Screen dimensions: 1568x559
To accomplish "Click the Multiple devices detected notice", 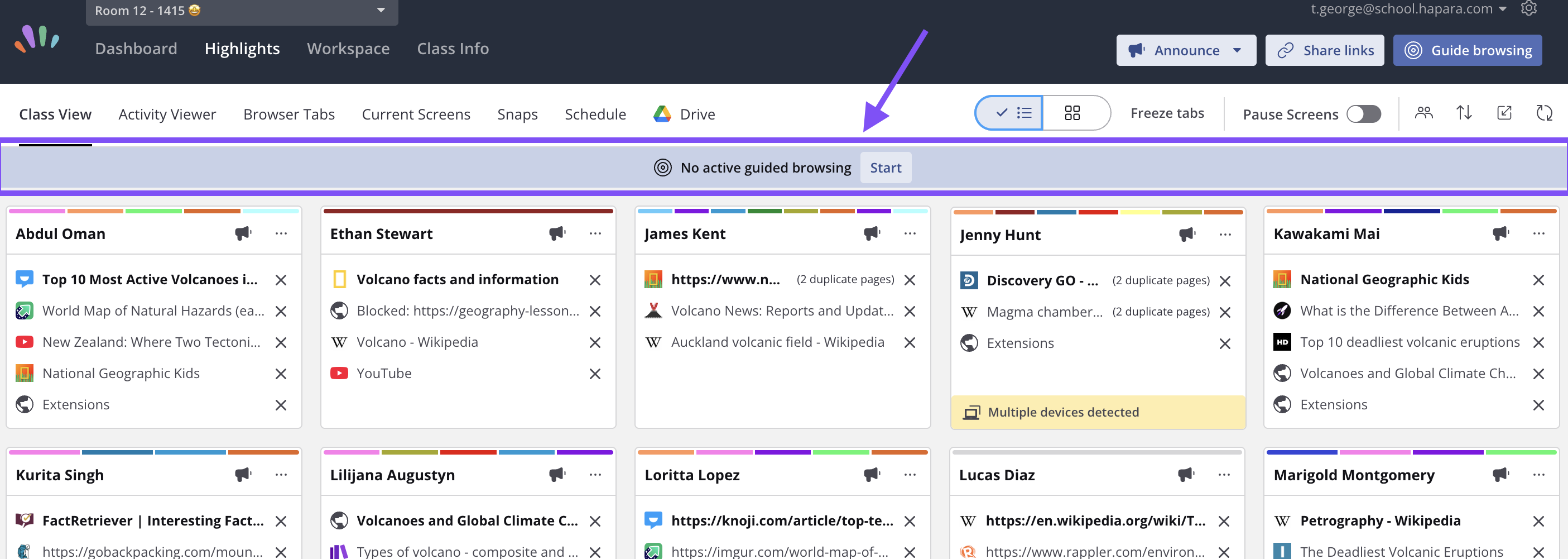I will click(x=1098, y=412).
